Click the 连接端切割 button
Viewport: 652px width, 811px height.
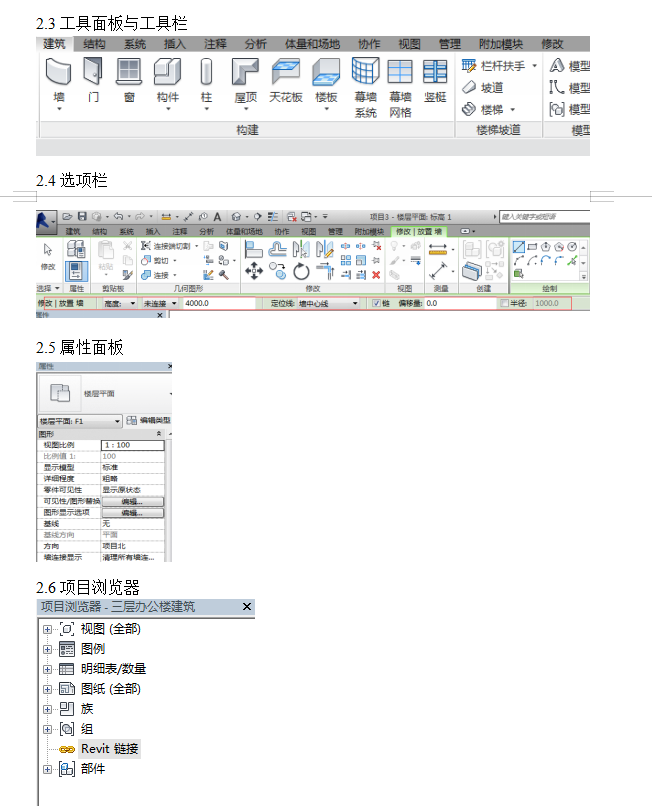point(166,246)
